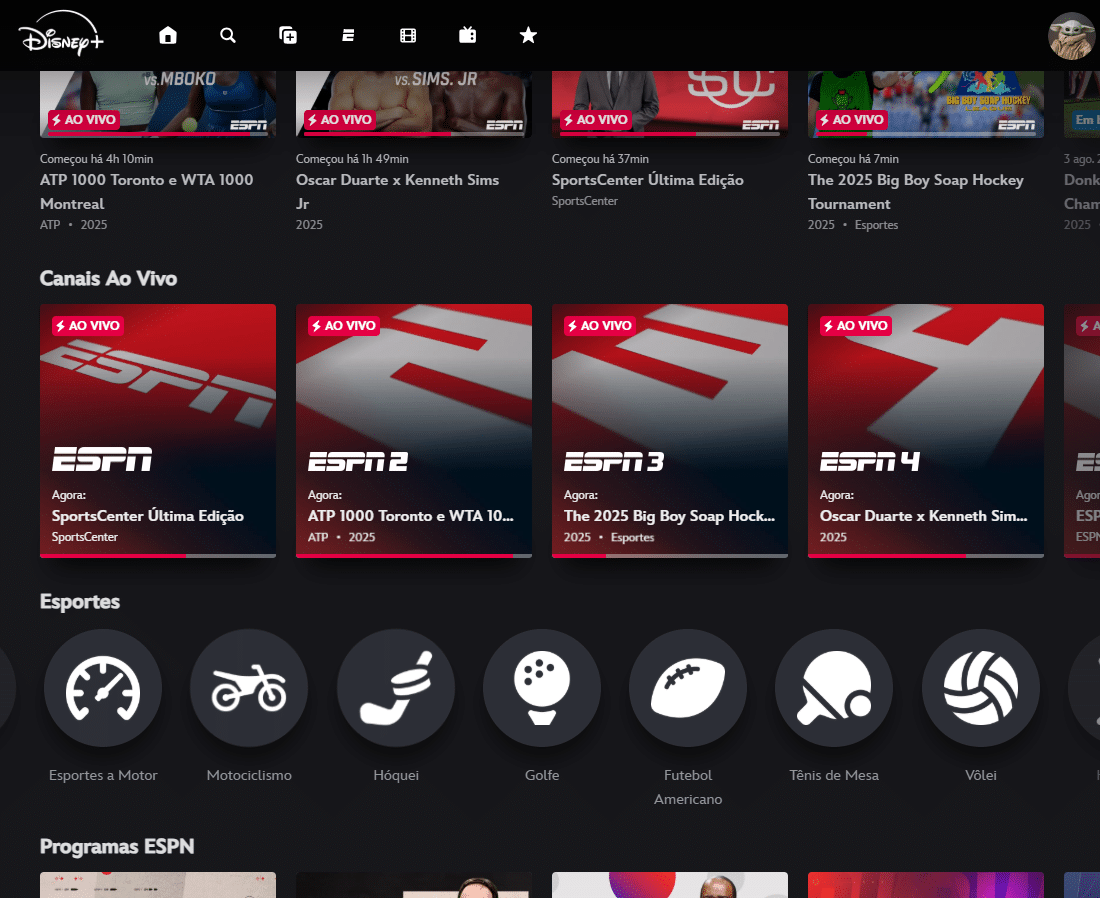Click title SportsCenter Última Edição under thumbnail

click(x=648, y=180)
